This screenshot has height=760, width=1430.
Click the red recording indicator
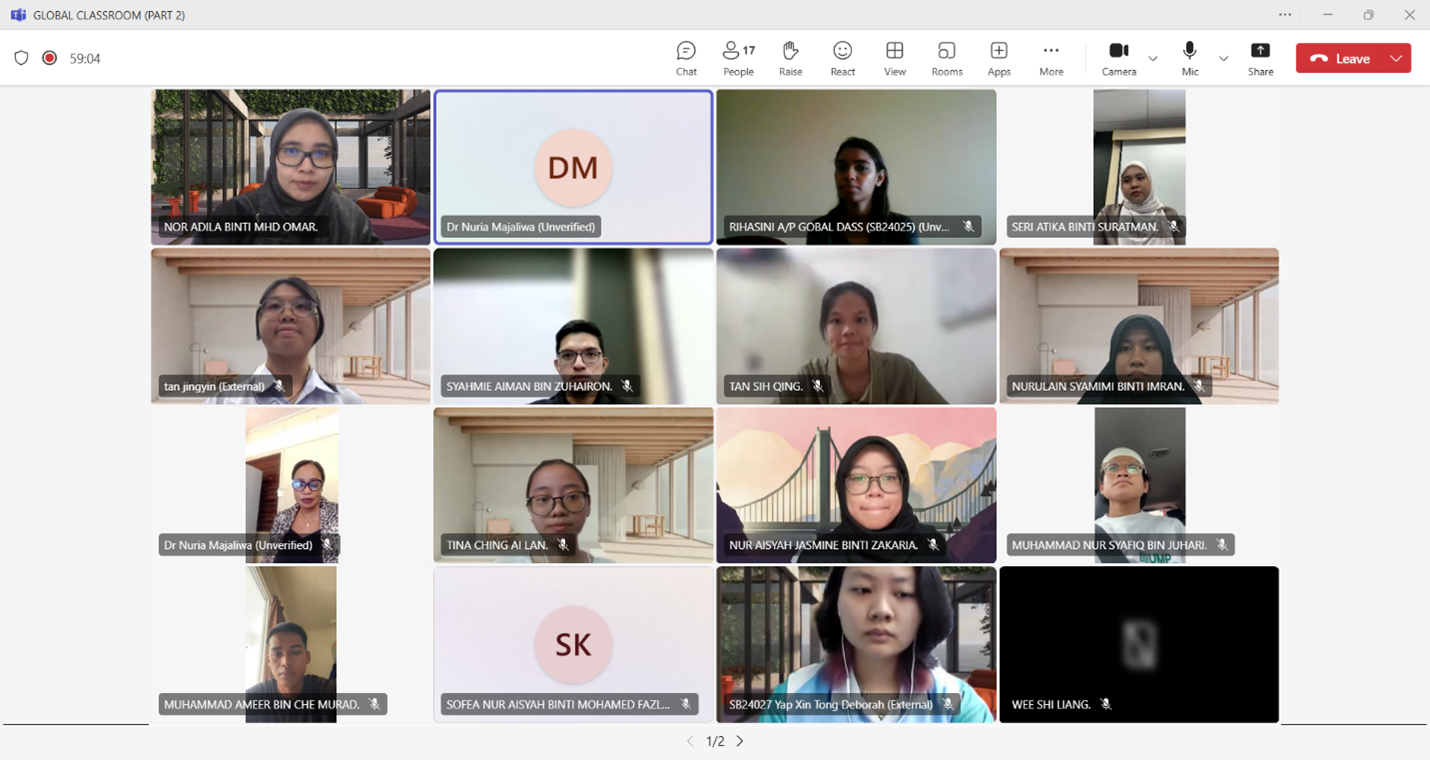tap(49, 58)
